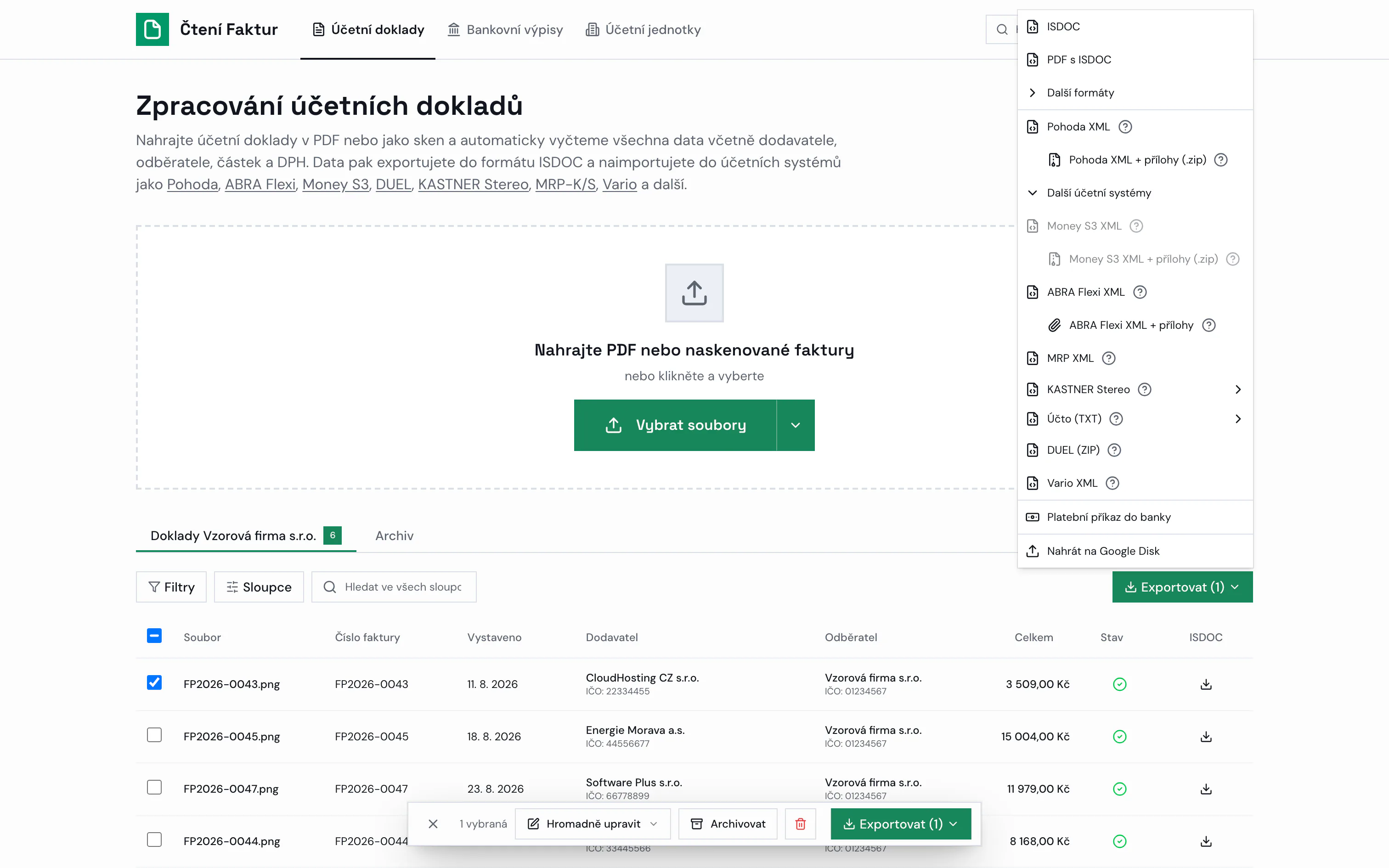Click the red trash delete icon

tap(800, 824)
